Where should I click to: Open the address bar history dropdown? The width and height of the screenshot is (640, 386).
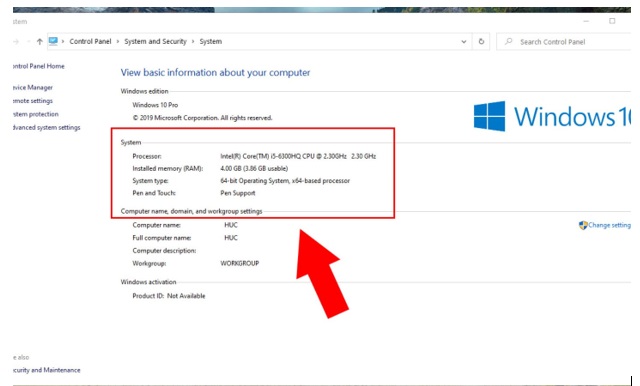click(x=464, y=42)
